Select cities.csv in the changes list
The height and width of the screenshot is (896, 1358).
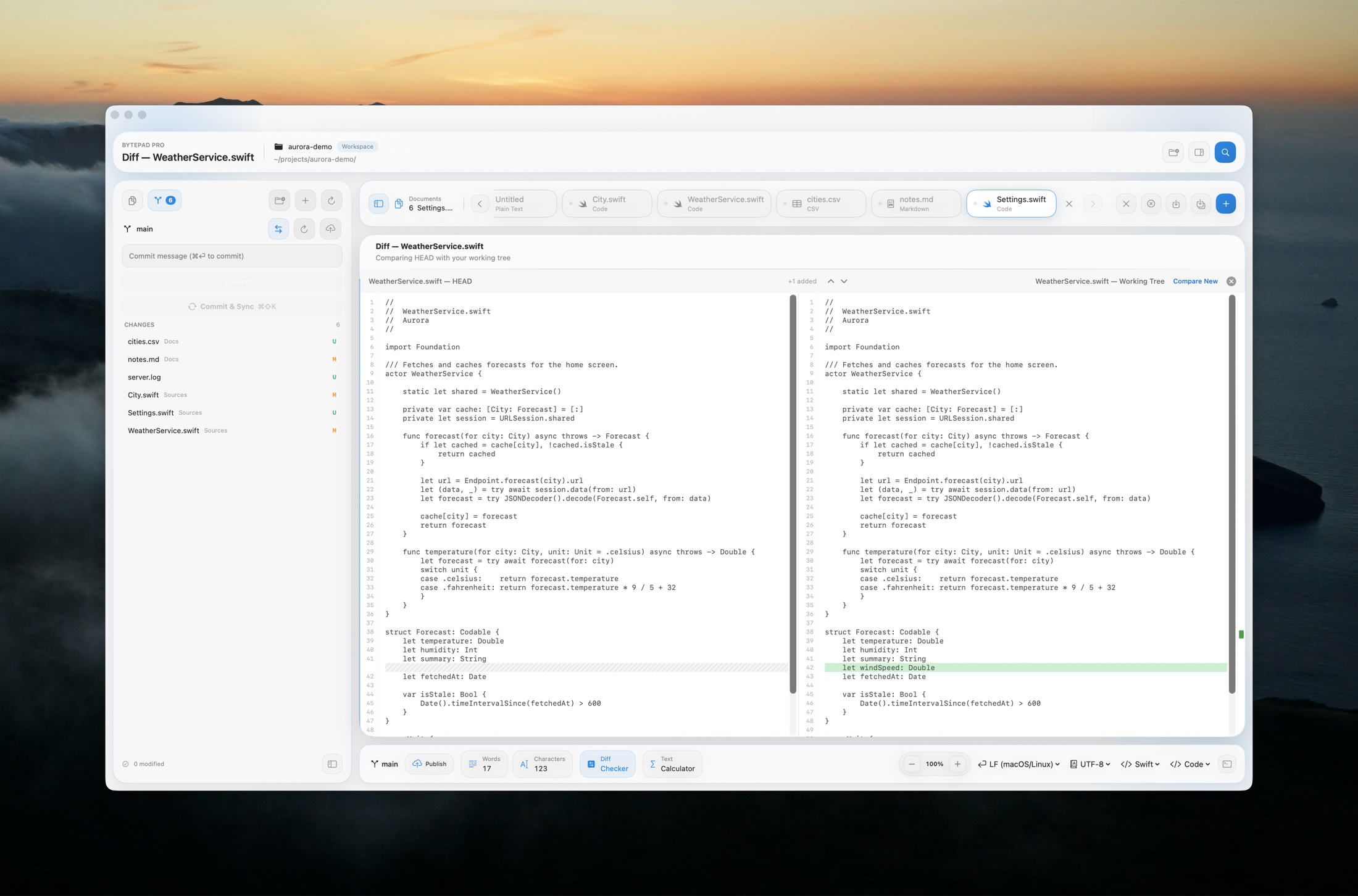[x=232, y=341]
